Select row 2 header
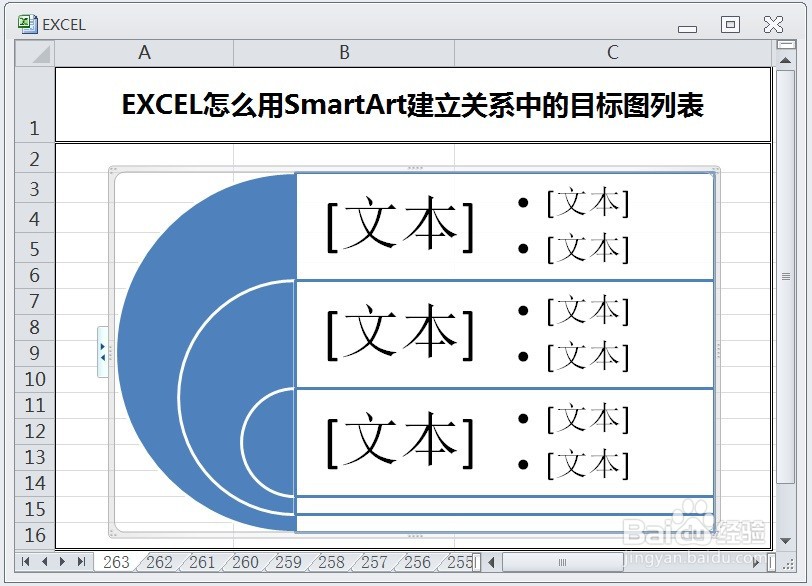Screen dimensions: 812x586 click(34, 158)
